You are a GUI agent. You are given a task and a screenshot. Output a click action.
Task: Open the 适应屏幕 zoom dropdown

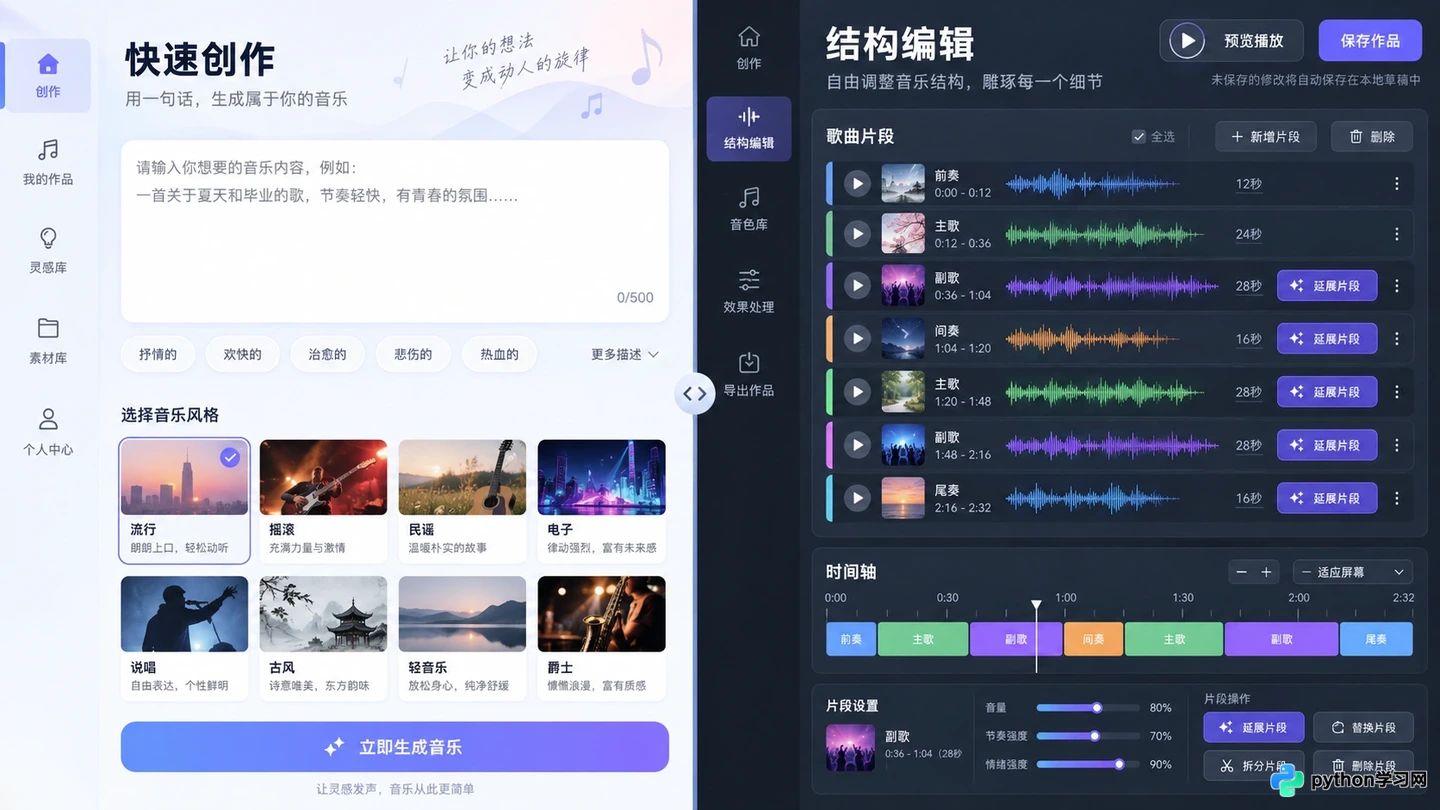[1353, 572]
